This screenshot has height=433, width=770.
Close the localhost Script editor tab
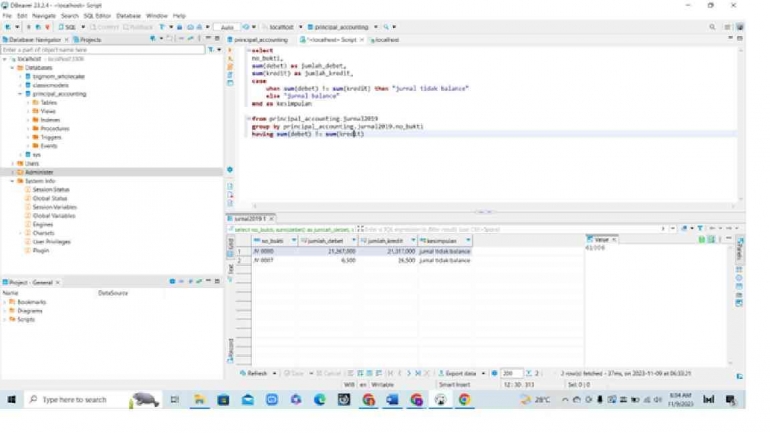pos(362,40)
